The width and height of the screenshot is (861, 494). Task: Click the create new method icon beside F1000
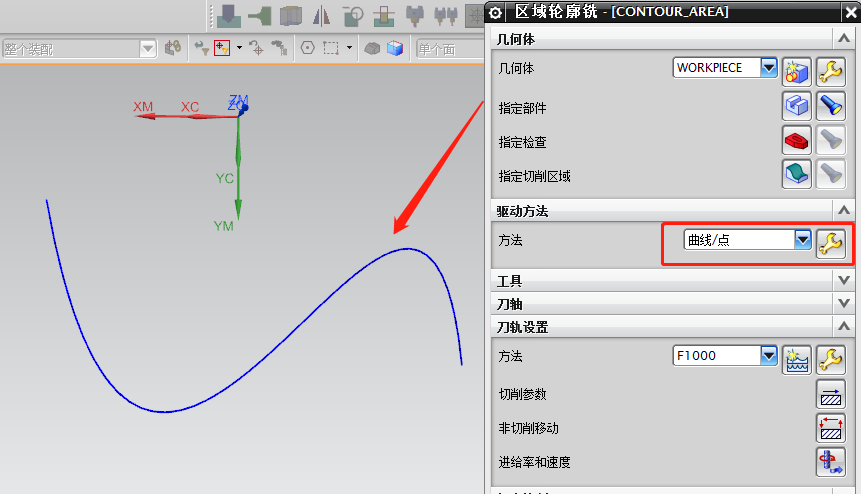[796, 357]
